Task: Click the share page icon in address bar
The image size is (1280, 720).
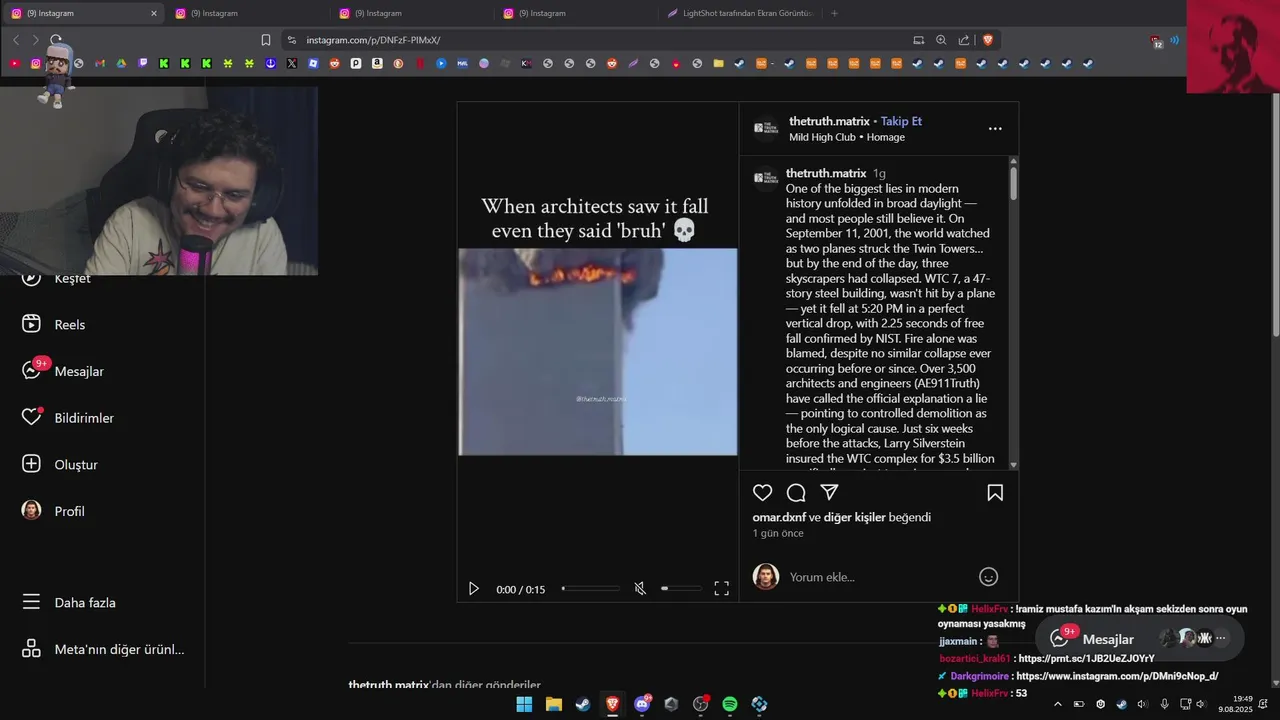Action: tap(964, 40)
